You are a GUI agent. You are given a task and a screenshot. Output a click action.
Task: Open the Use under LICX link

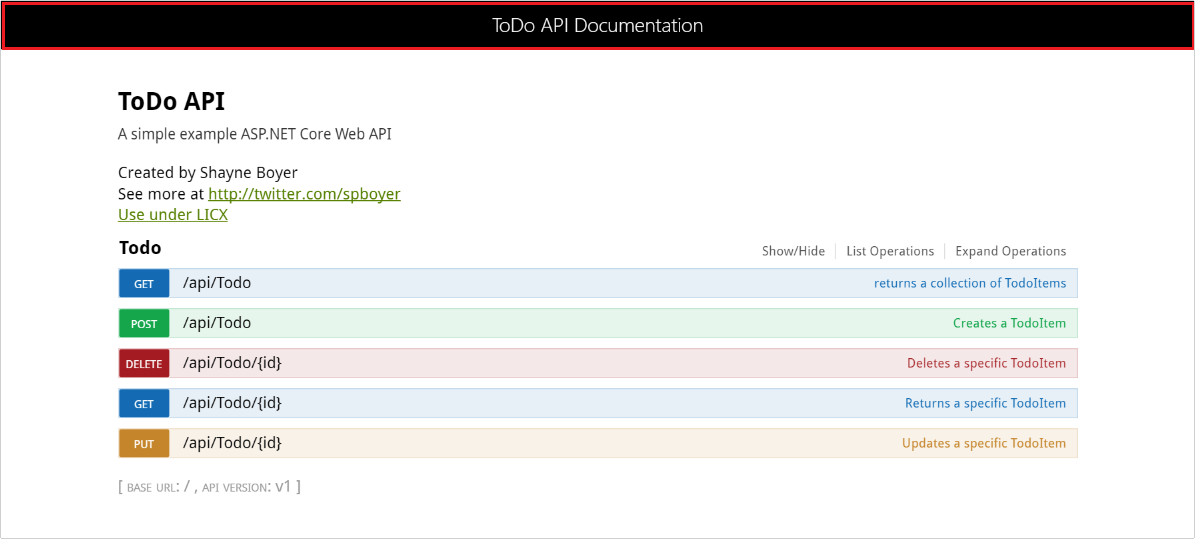click(173, 215)
